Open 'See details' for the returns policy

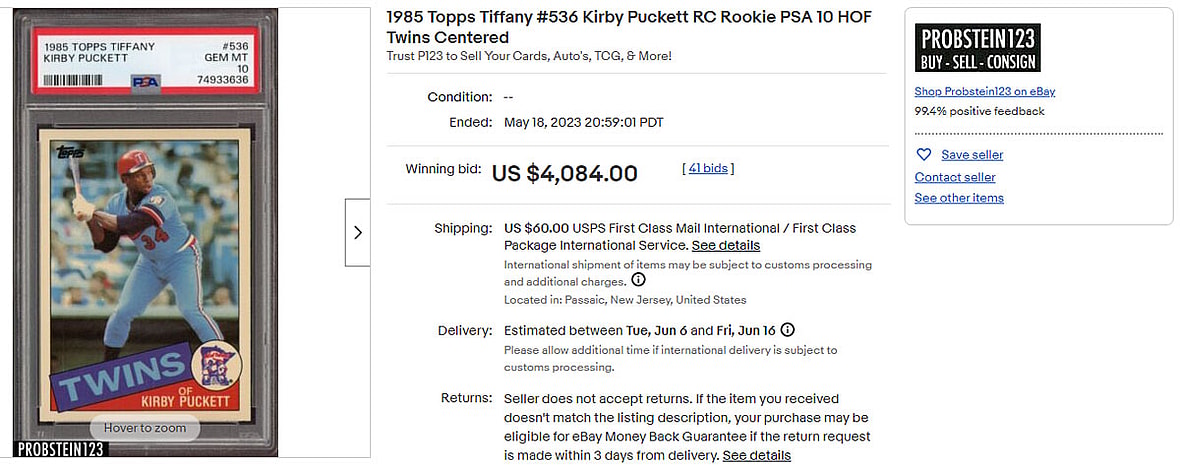tap(756, 455)
